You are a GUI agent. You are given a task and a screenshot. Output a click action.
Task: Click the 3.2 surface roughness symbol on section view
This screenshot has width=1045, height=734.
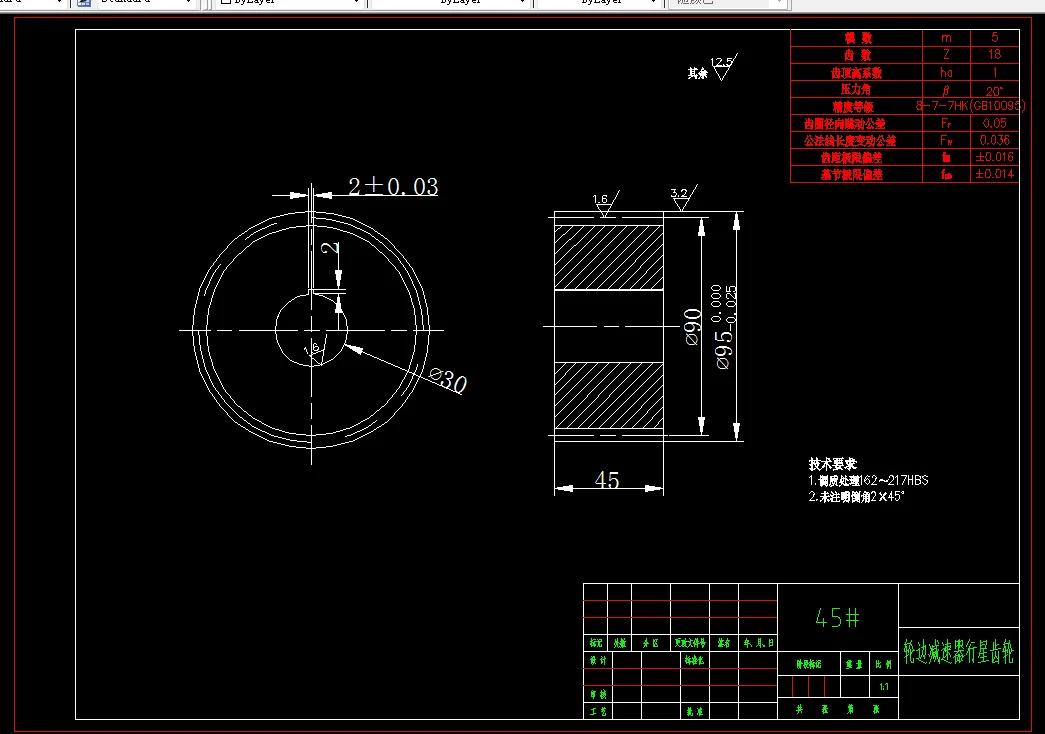[683, 197]
